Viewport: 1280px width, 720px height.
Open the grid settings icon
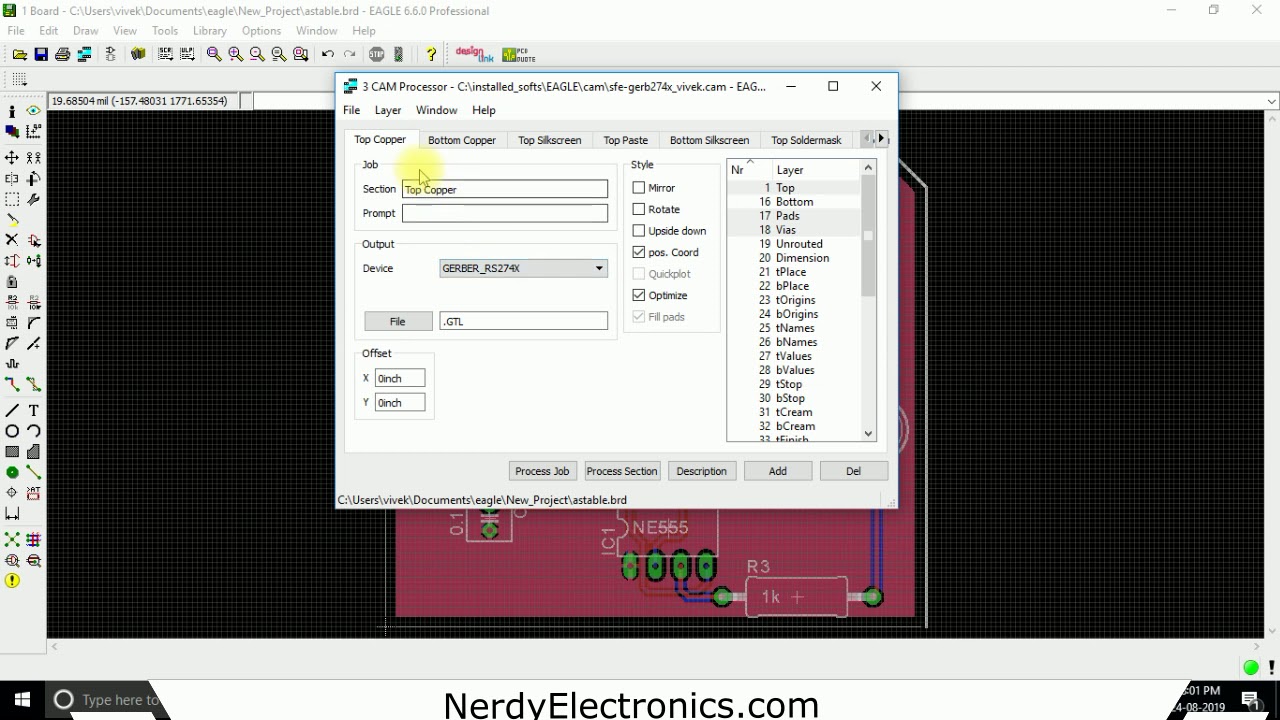coord(19,79)
